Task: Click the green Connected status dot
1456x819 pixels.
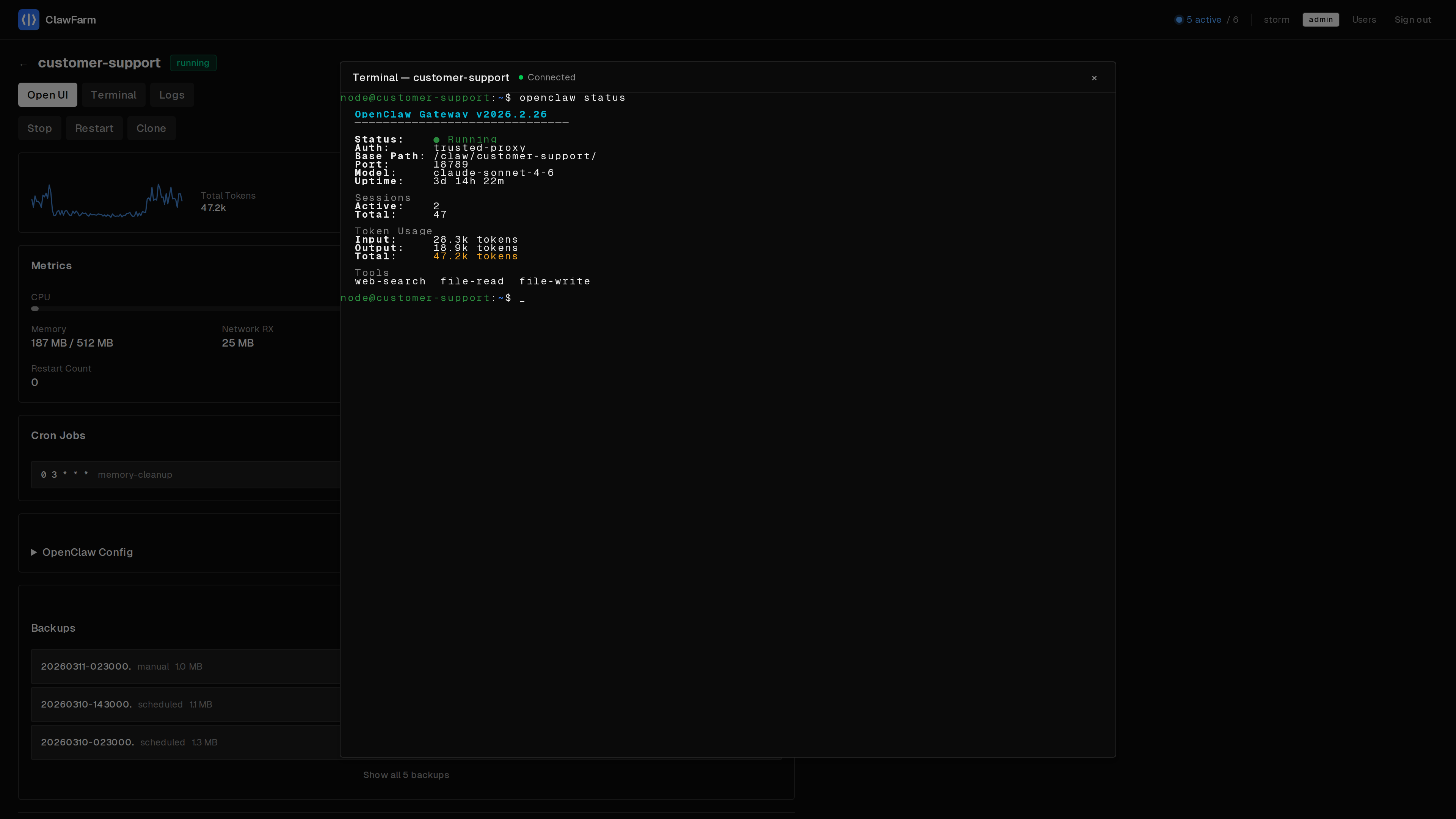Action: [x=521, y=77]
